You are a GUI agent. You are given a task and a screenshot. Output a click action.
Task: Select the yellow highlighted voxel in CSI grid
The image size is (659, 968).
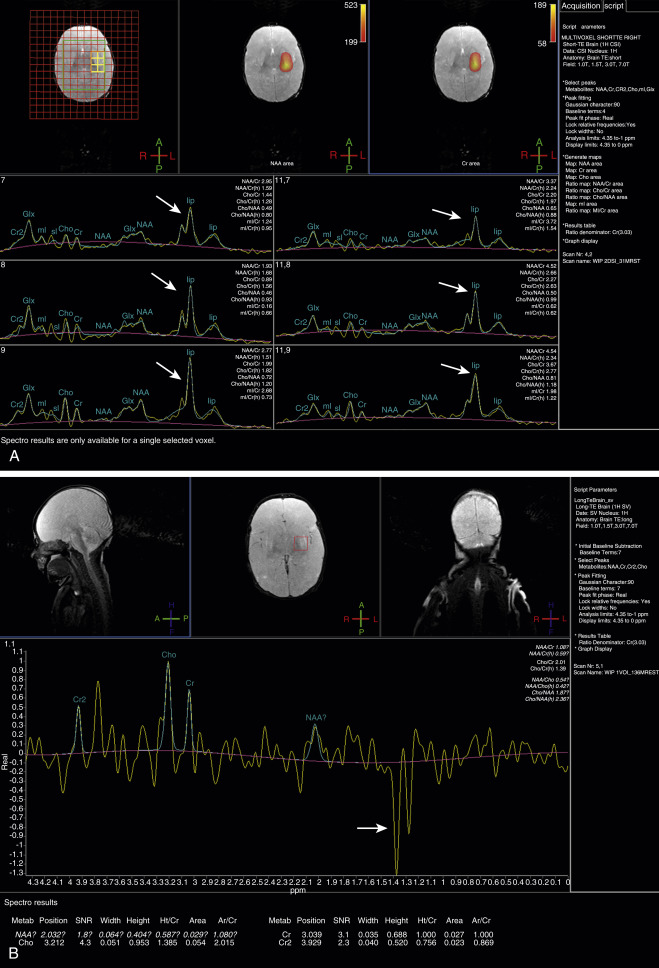click(97, 65)
